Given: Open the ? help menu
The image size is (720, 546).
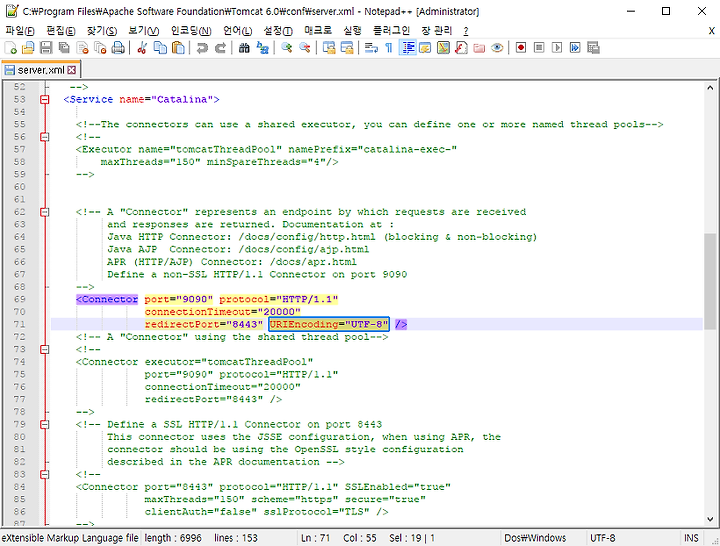Looking at the screenshot, I should point(466,31).
